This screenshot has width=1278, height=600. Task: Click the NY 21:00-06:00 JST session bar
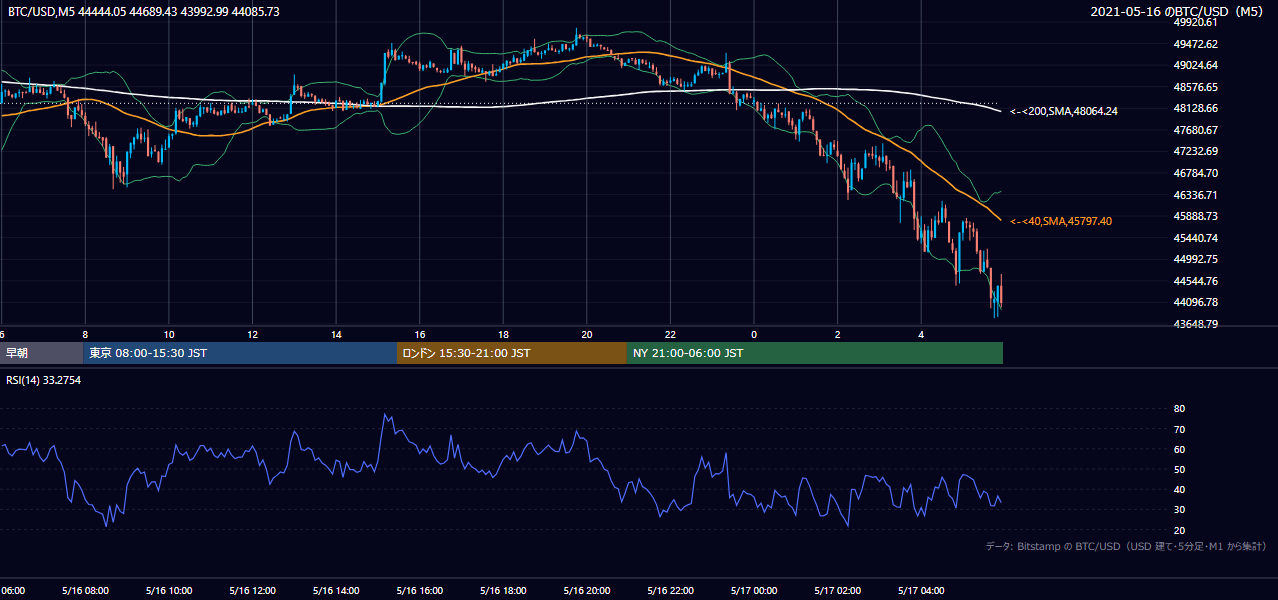pos(815,353)
